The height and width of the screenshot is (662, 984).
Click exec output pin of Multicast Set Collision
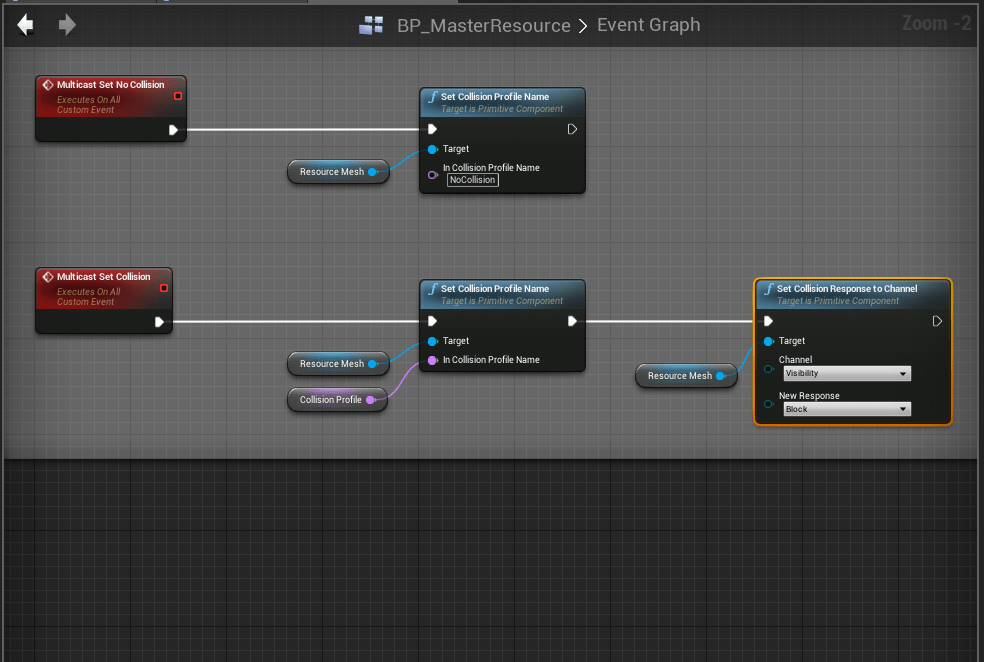pos(160,322)
